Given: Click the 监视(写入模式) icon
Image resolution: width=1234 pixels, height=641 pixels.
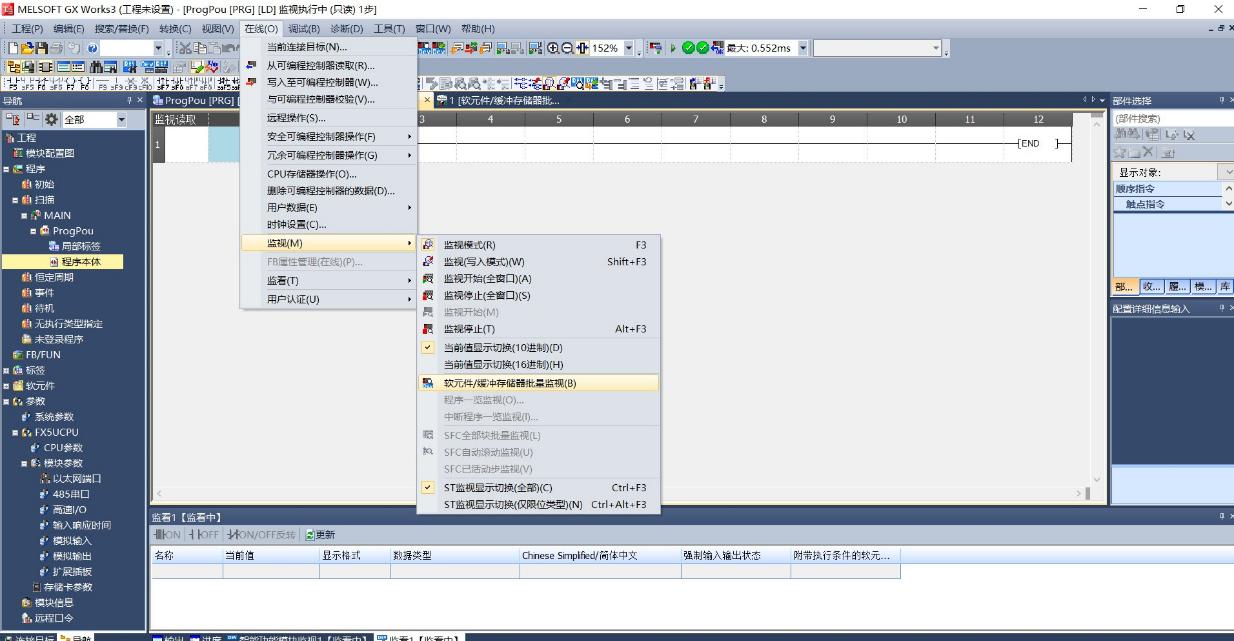Looking at the screenshot, I should coord(429,261).
